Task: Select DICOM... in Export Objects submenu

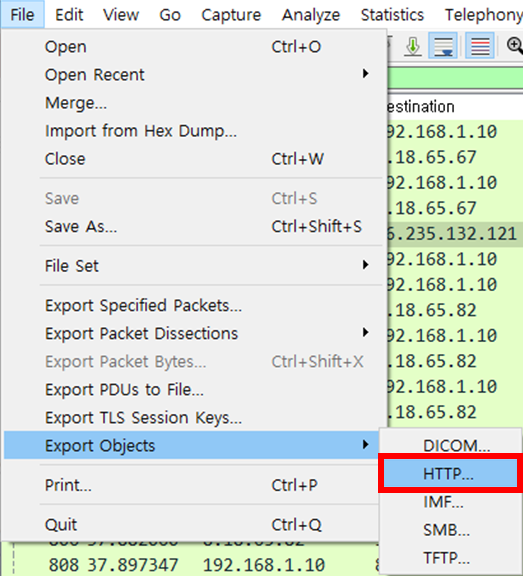Action: [450, 445]
